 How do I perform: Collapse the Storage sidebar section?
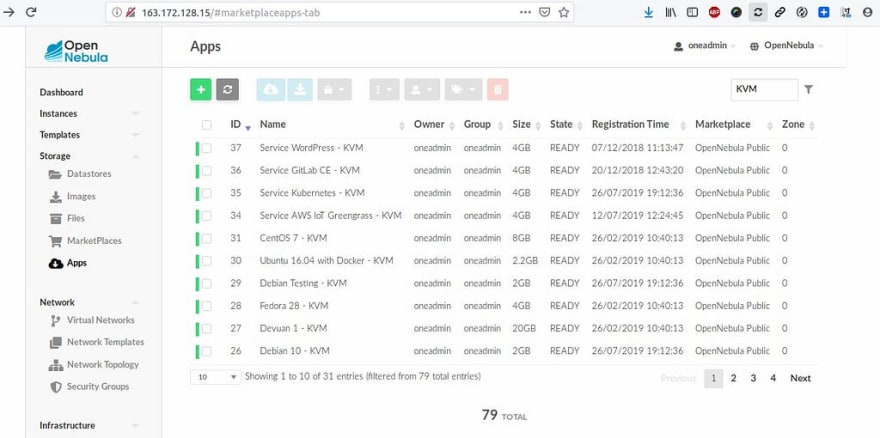(89, 156)
